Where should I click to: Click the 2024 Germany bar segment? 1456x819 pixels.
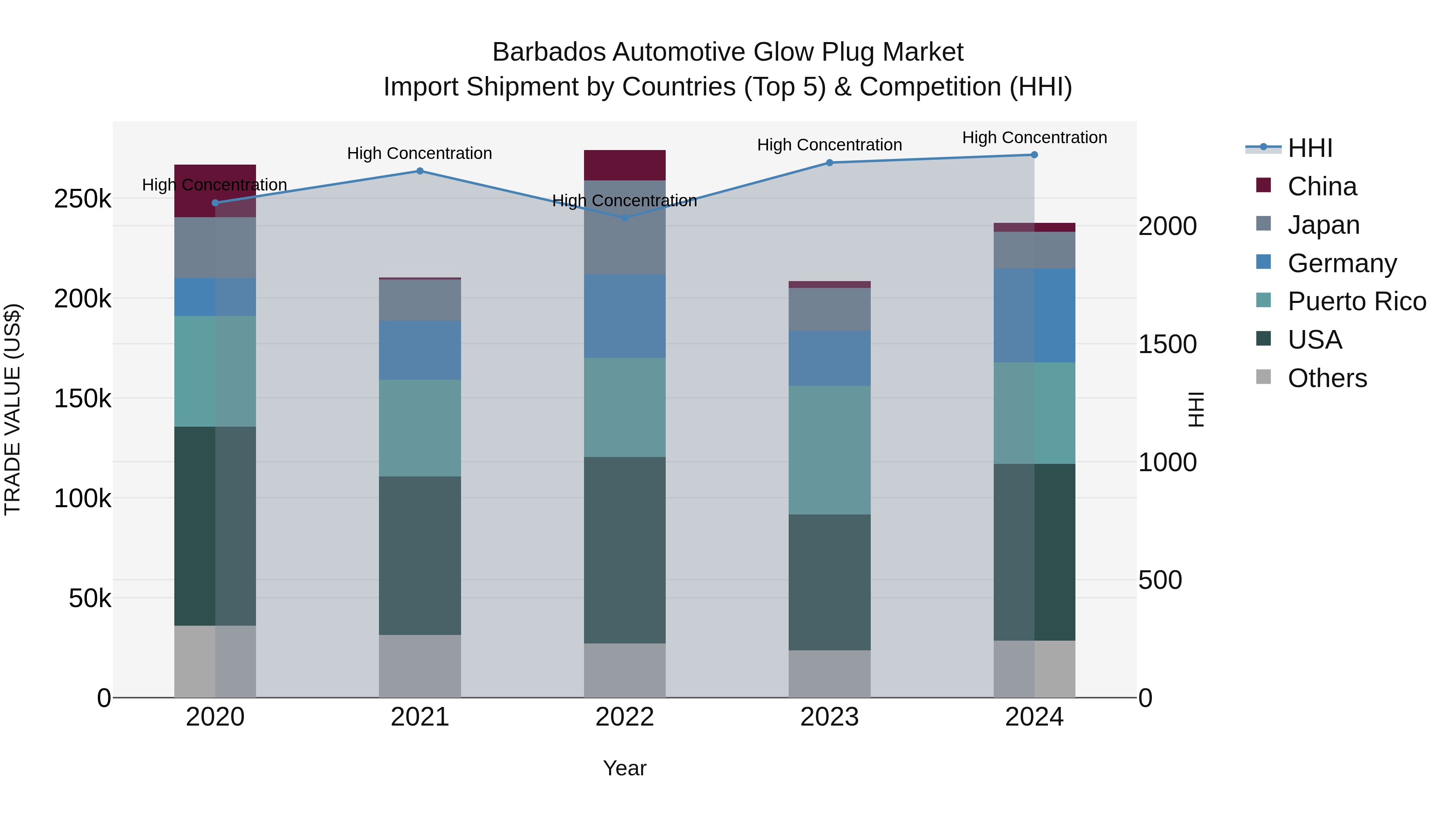[1034, 316]
